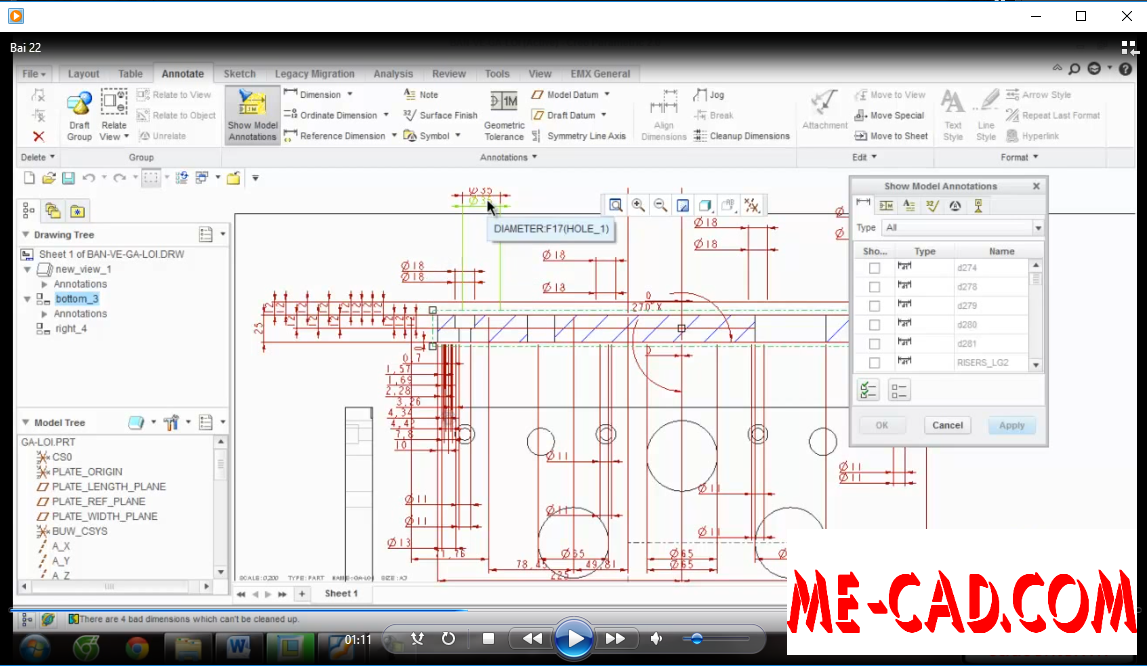Expand Annotations under bottom_3 in Drawing Tree
Viewport: 1147px width, 666px height.
(42, 313)
